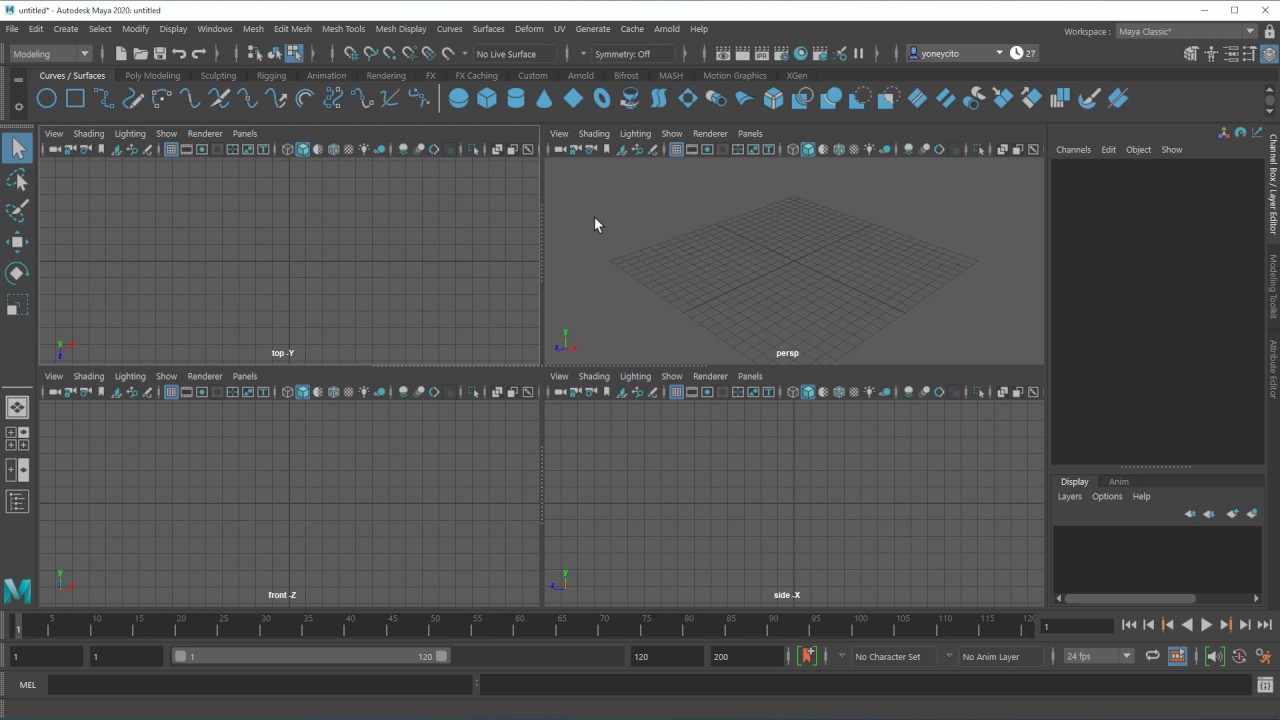This screenshot has height=720, width=1280.
Task: Toggle timeline audio speaker icon
Action: coord(1214,656)
